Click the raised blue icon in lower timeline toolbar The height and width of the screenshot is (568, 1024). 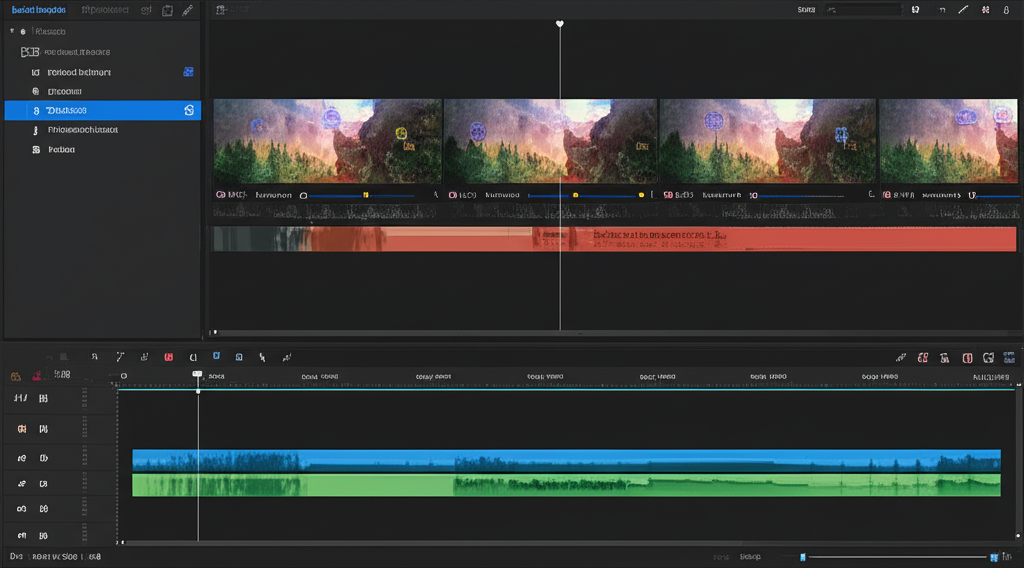click(x=216, y=356)
